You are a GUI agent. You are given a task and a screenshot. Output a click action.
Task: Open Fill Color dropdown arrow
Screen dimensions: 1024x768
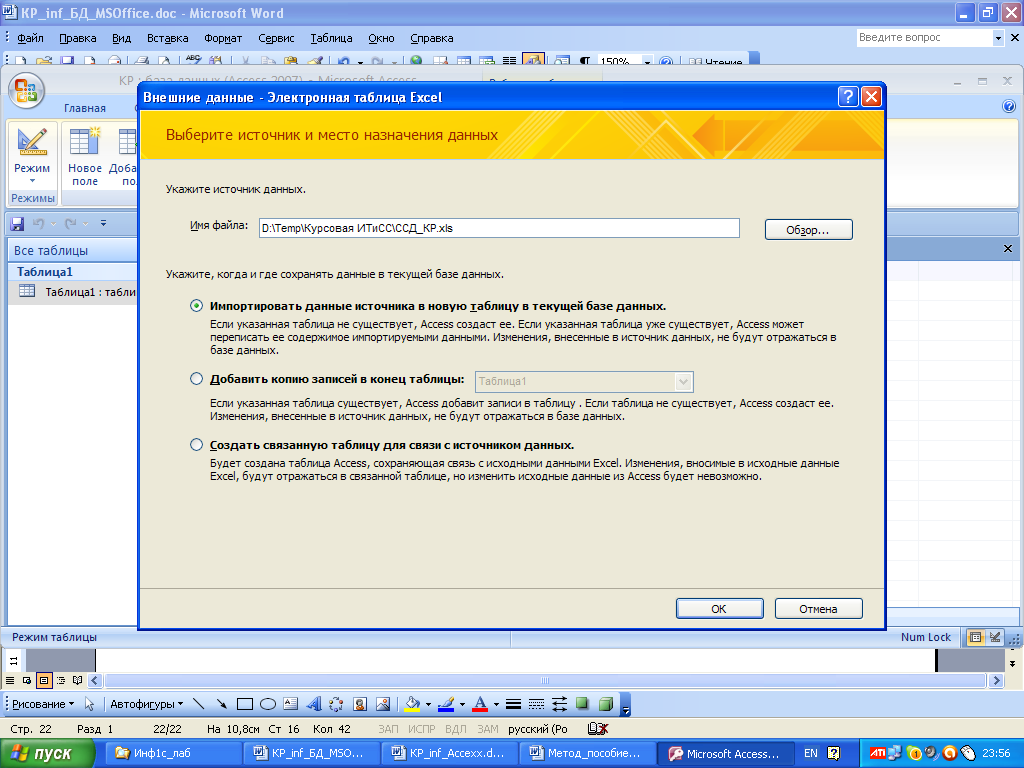pyautogui.click(x=428, y=705)
